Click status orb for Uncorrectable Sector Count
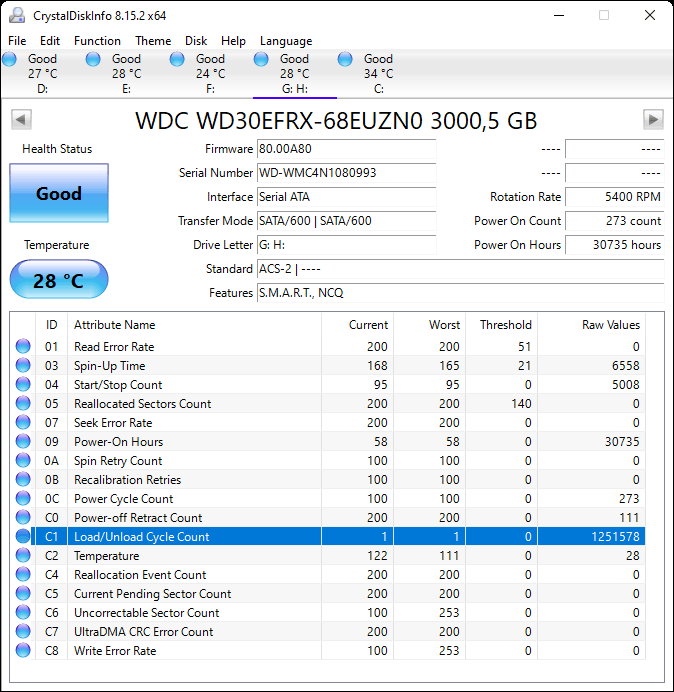 click(x=23, y=612)
